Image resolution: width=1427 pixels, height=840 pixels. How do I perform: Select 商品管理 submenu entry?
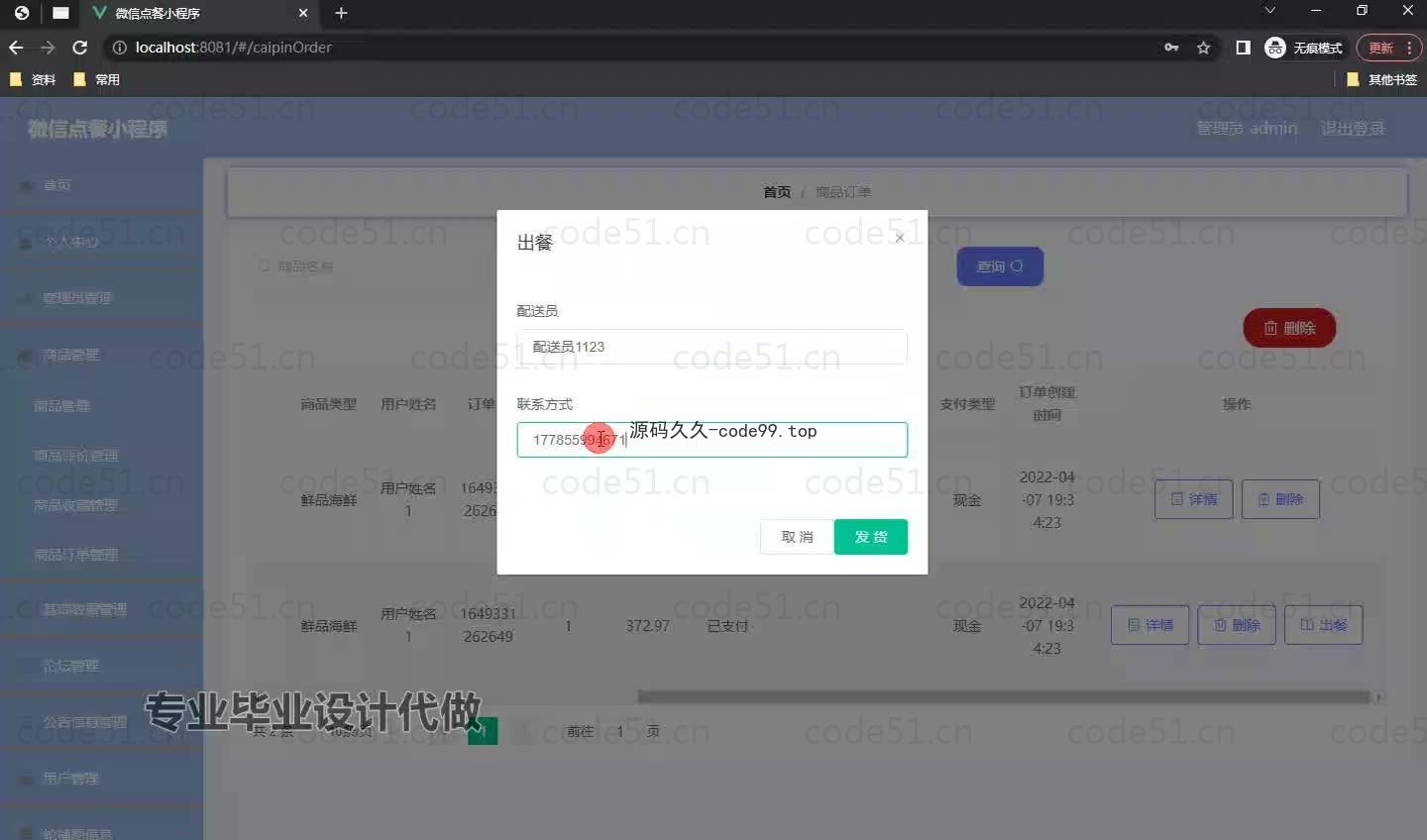tap(101, 406)
